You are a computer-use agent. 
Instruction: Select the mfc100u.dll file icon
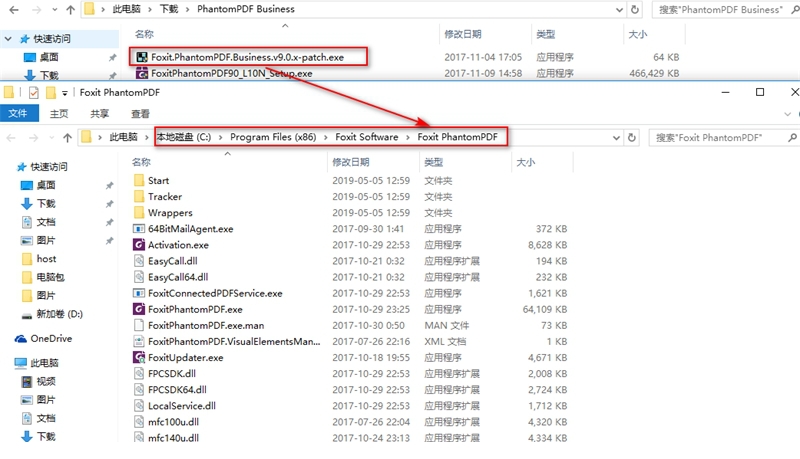coord(139,422)
